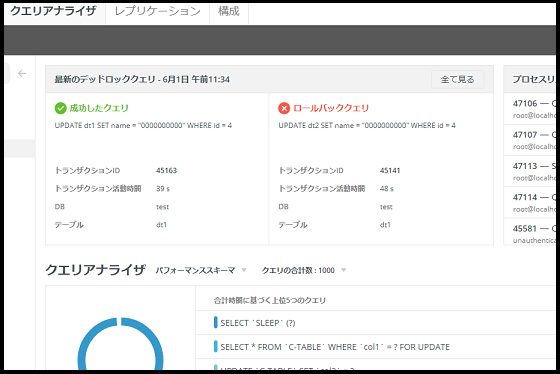Click the red ロールバッククエリ X icon

click(284, 108)
